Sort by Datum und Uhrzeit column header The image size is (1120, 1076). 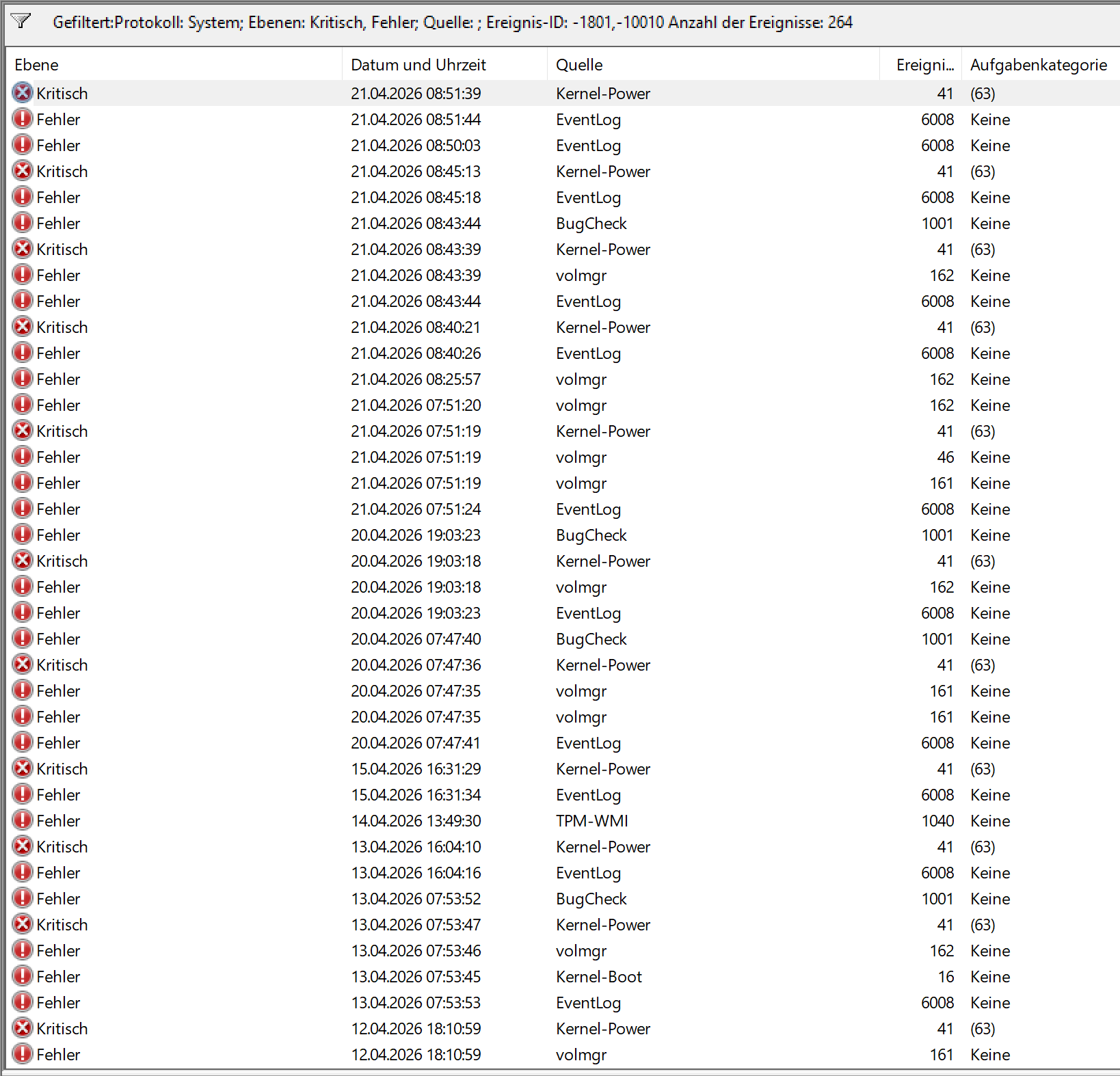click(444, 65)
